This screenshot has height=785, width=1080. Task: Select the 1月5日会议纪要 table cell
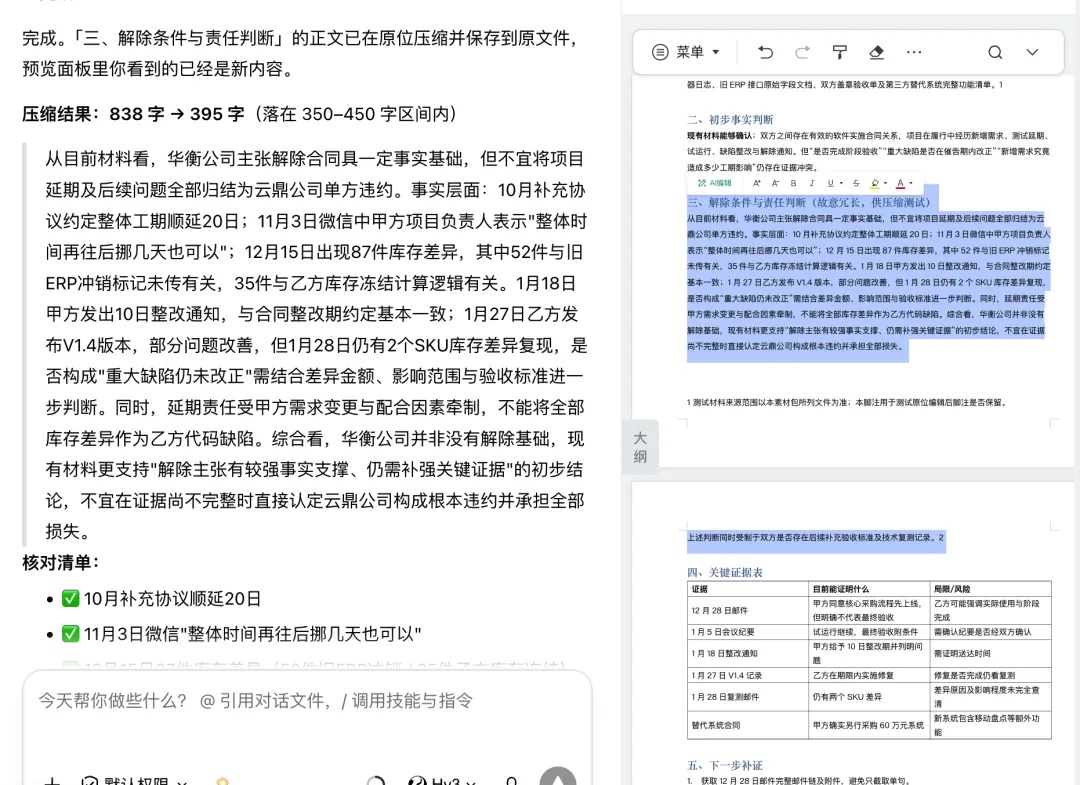(747, 631)
